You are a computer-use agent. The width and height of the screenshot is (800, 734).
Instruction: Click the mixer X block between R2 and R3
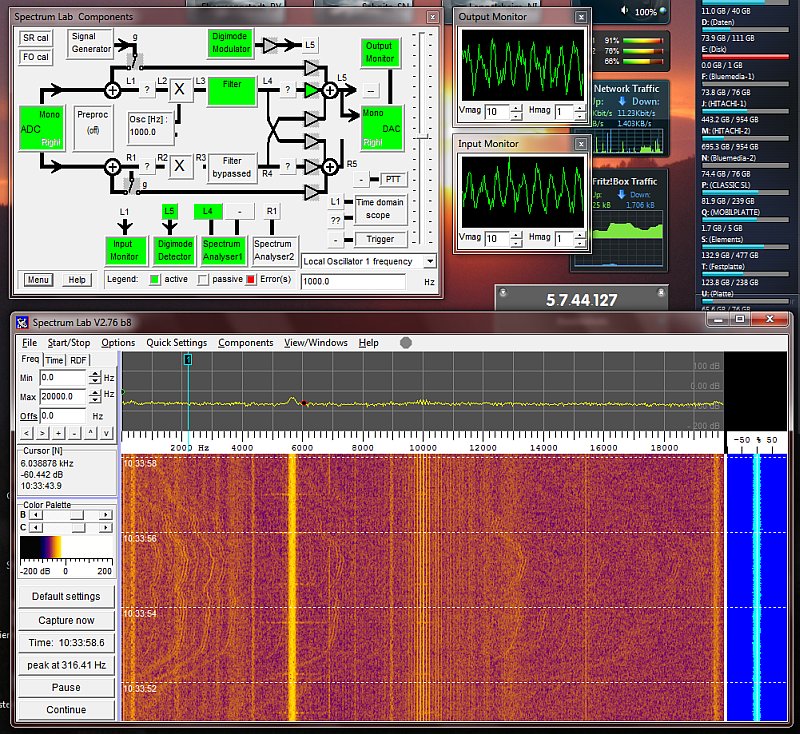click(180, 166)
